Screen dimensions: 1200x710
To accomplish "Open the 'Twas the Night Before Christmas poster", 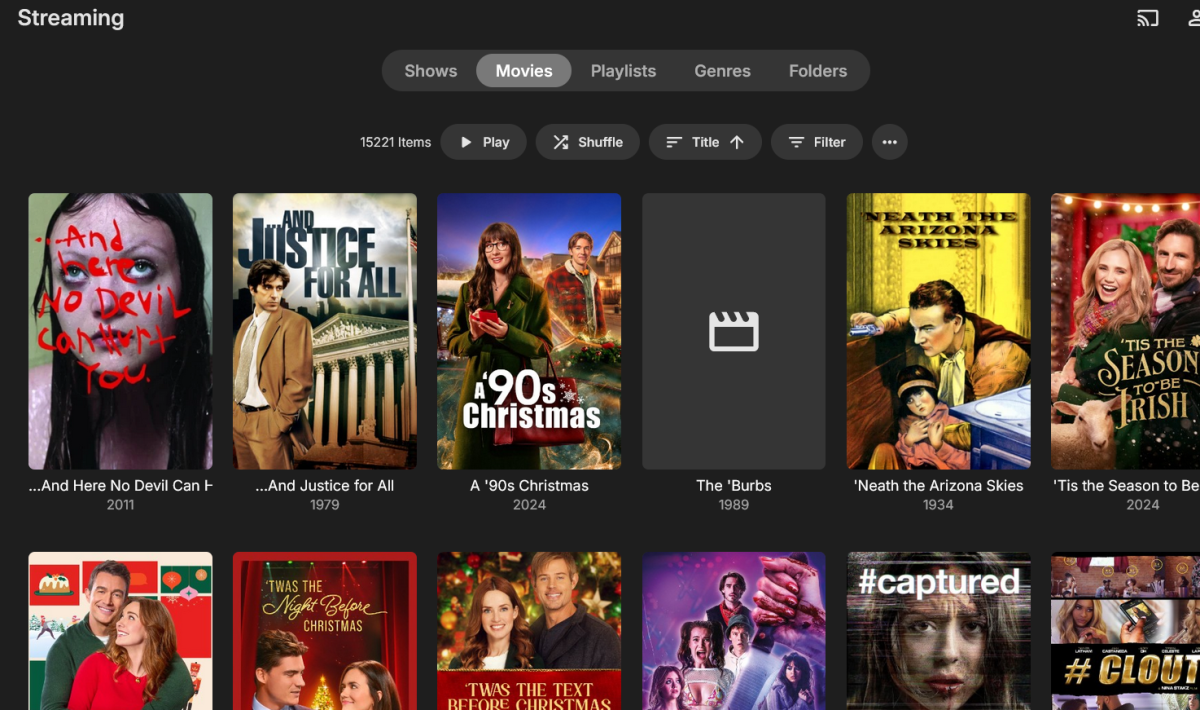I will (325, 631).
